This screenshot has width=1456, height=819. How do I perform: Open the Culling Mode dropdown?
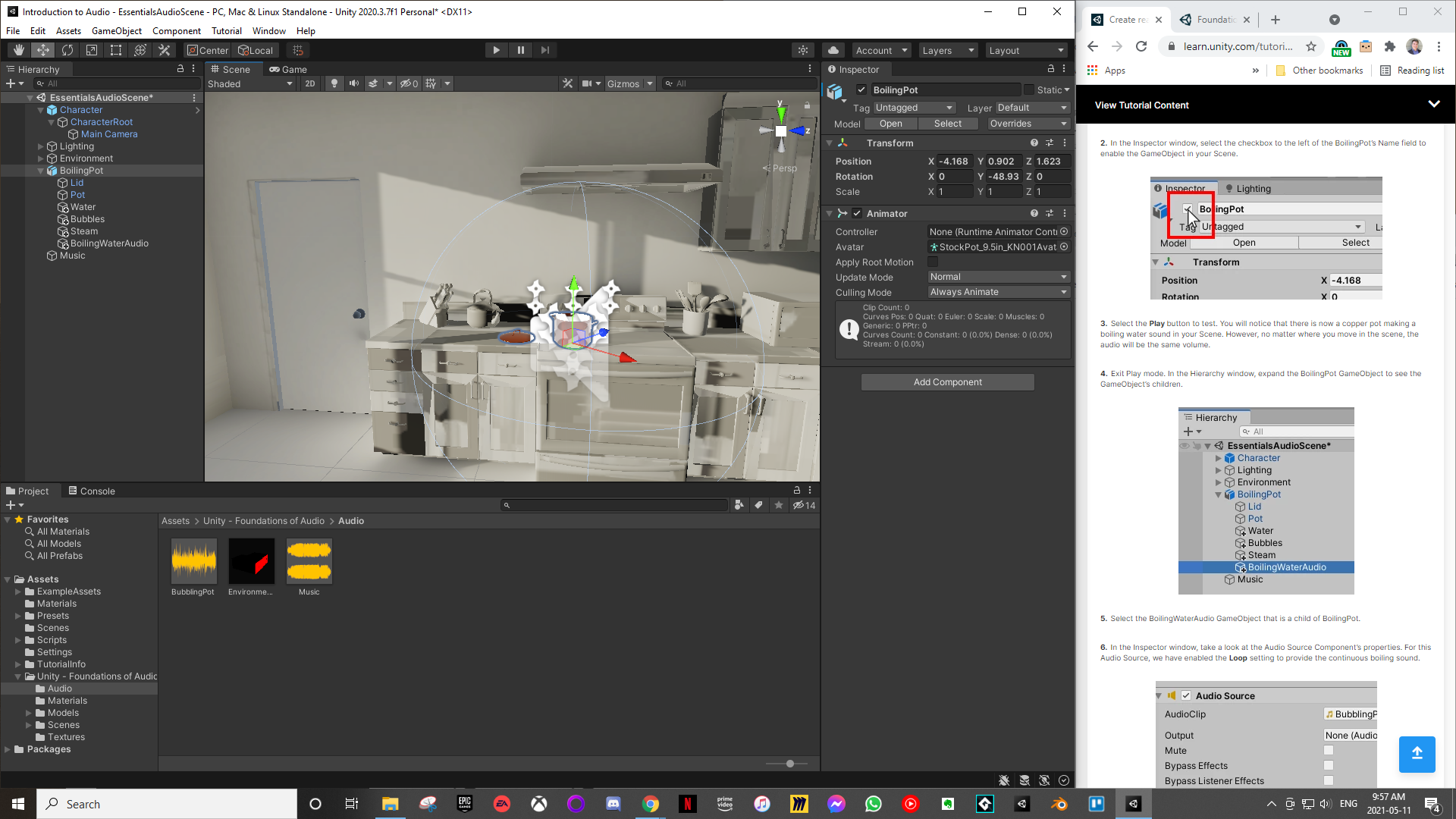click(998, 292)
